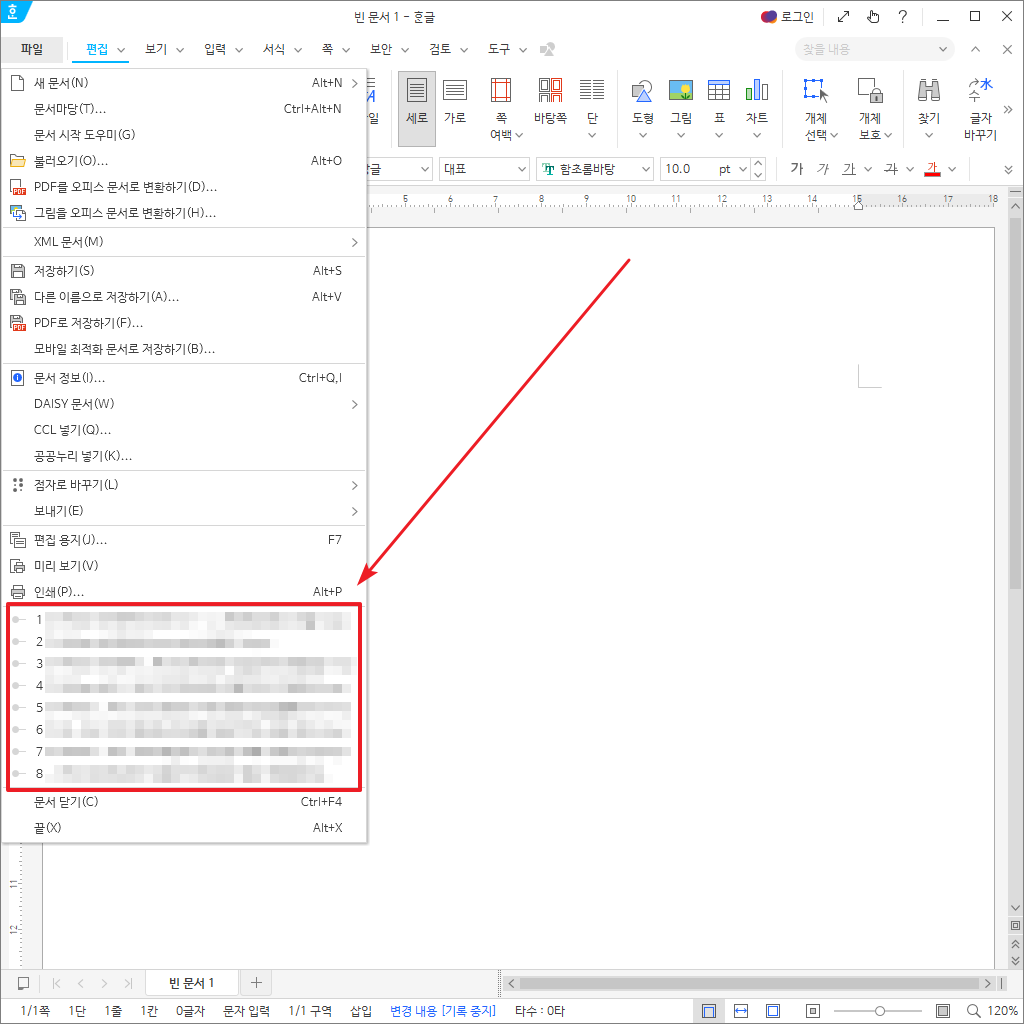The width and height of the screenshot is (1024, 1024).
Task: Select the 세로 page orientation icon
Action: point(417,108)
